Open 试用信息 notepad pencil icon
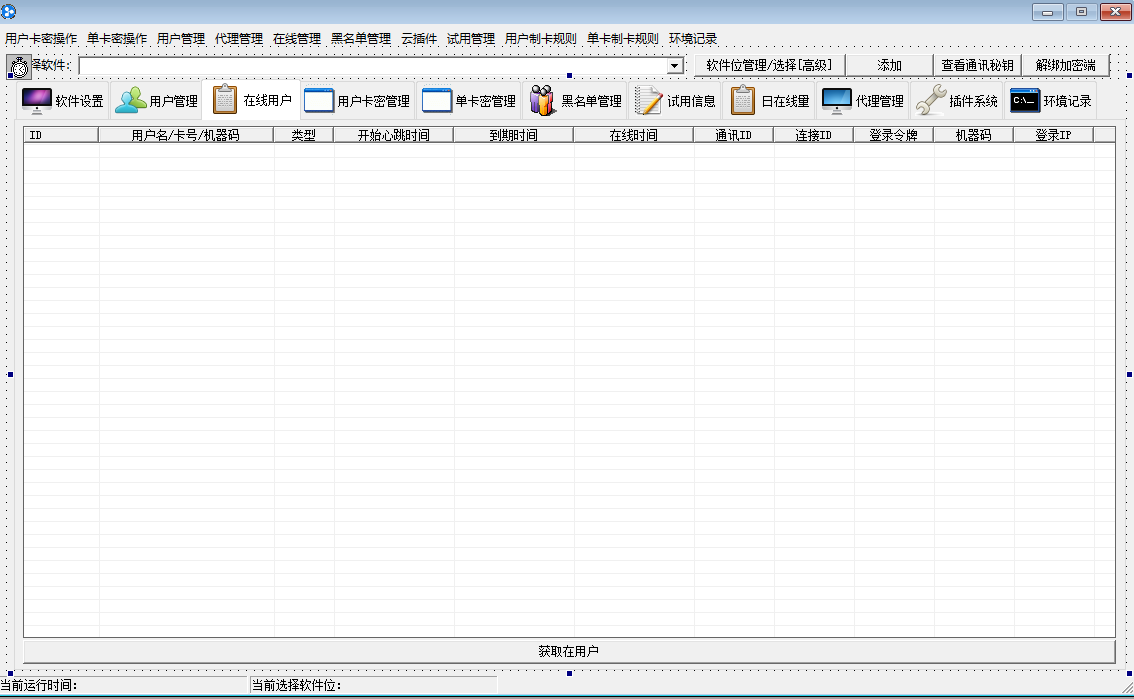1134x699 pixels. click(x=649, y=101)
